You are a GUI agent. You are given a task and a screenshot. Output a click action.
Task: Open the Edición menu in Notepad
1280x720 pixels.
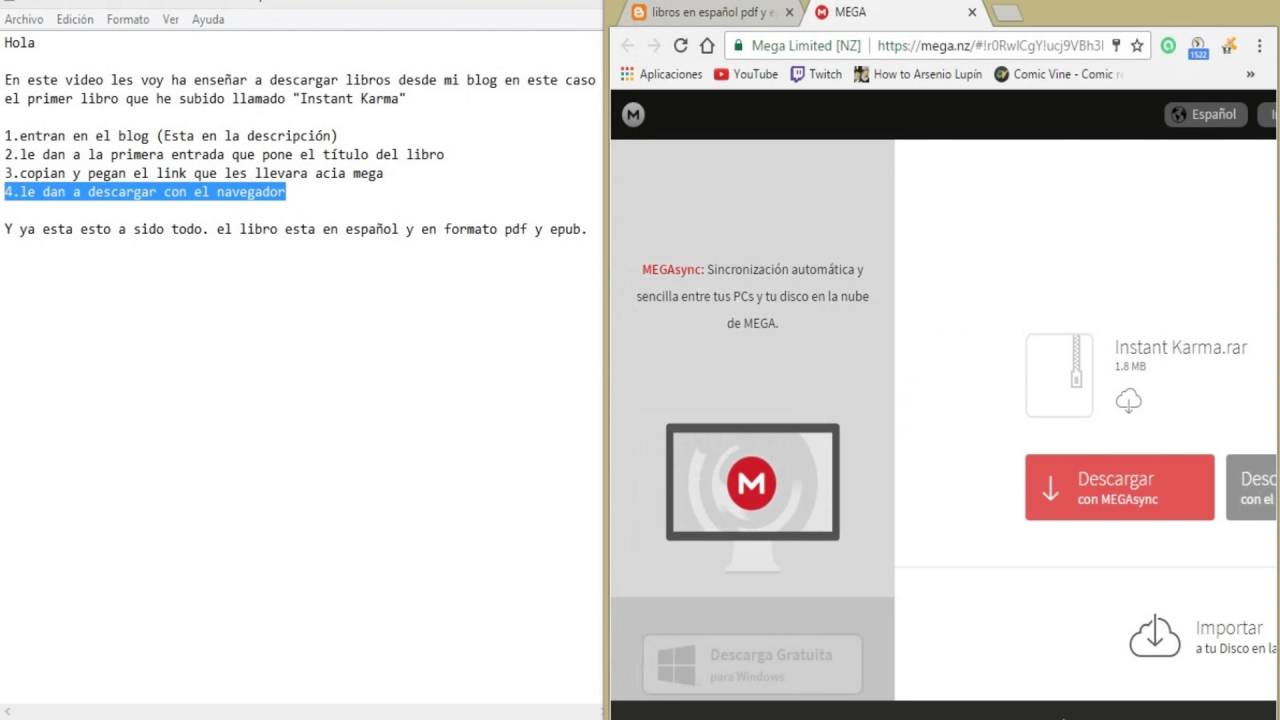[75, 19]
